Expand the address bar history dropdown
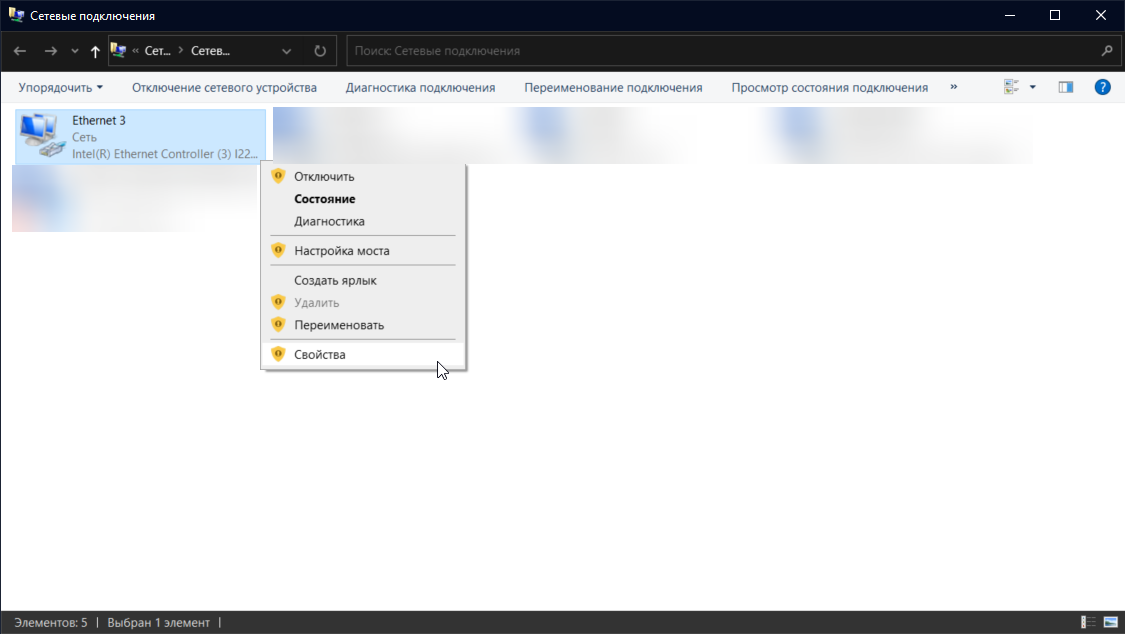The image size is (1125, 634). [x=287, y=51]
